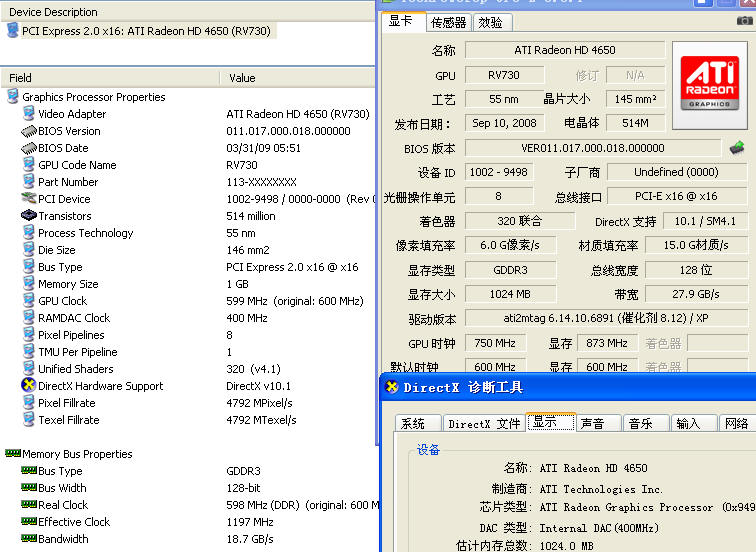Click the Die Size row icon
Image resolution: width=756 pixels, height=552 pixels.
pyautogui.click(x=29, y=250)
